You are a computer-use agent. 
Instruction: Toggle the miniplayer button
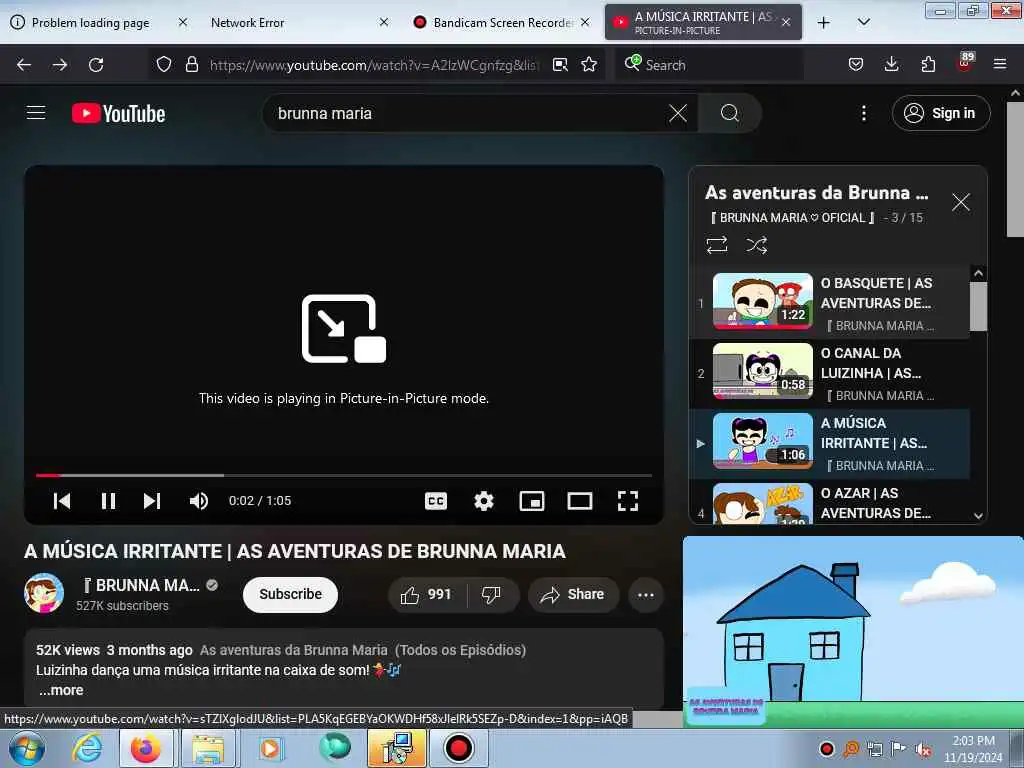532,501
